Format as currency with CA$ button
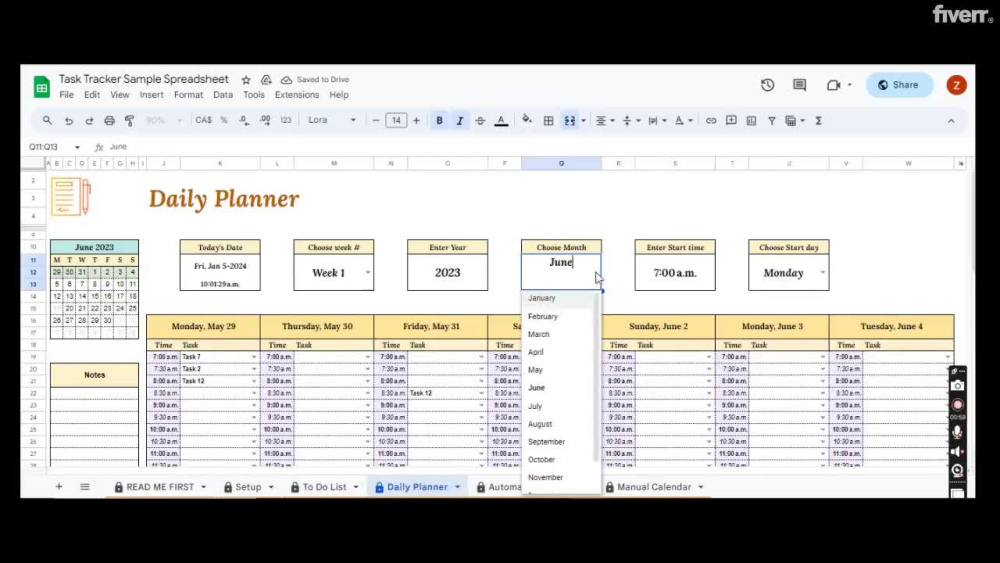 [203, 121]
